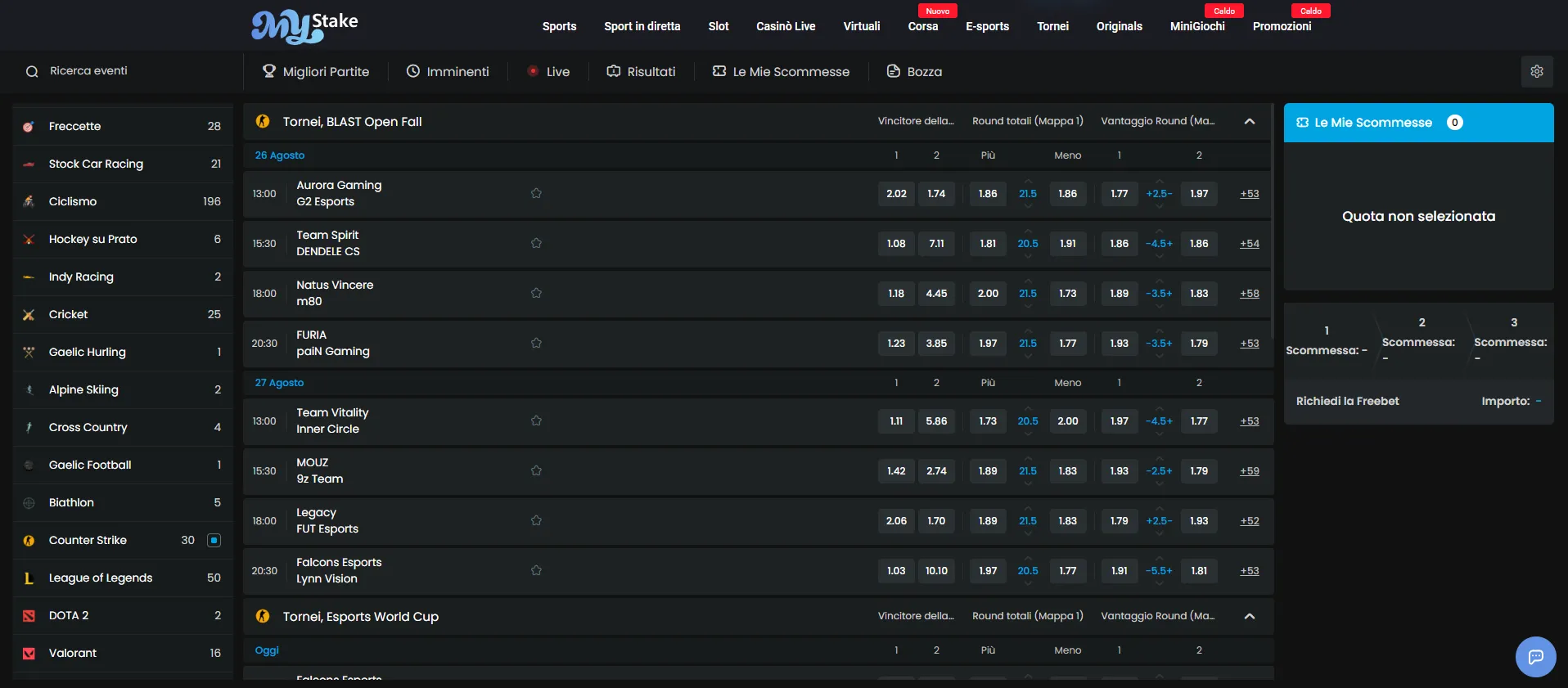
Task: Collapse the BLAST Open Fall tournament section
Action: (1250, 121)
